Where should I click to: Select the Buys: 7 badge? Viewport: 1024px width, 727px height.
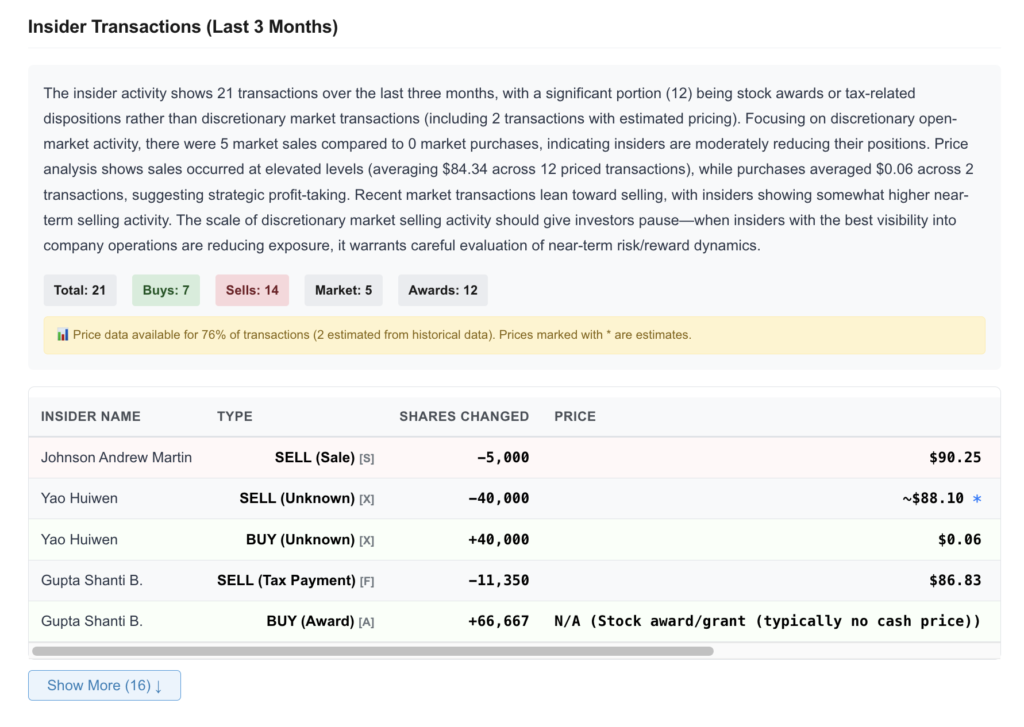166,290
